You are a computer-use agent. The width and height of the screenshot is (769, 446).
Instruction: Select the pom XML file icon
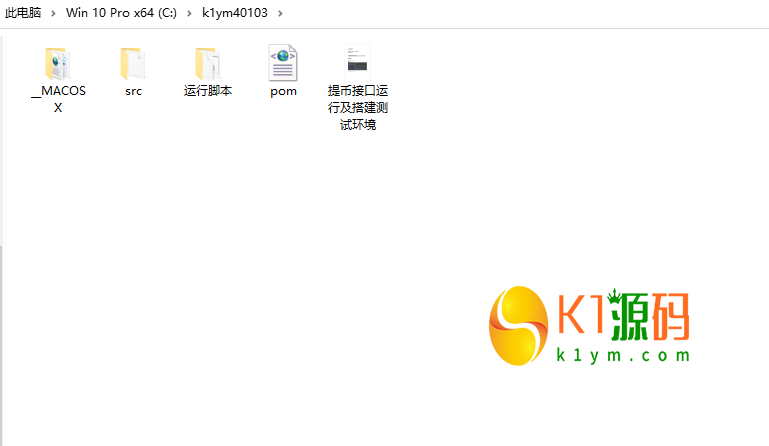(283, 63)
